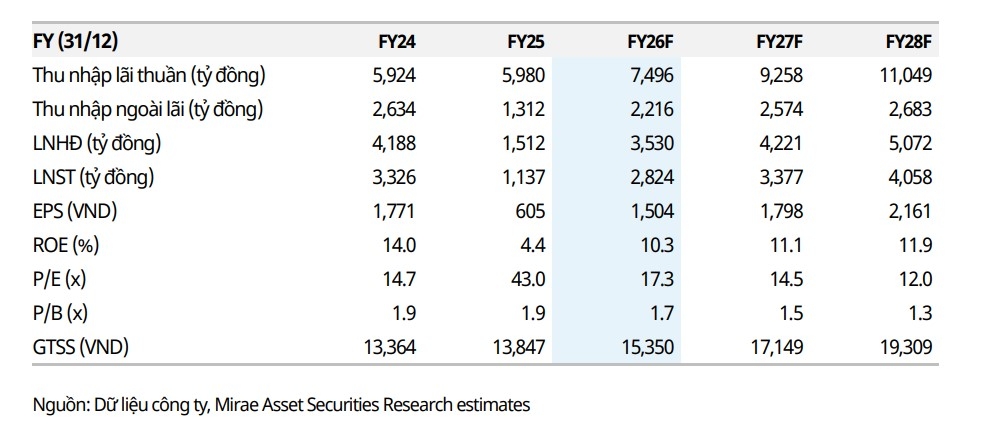Select the highlighted FY26F column header
The height and width of the screenshot is (437, 998).
pos(650,41)
